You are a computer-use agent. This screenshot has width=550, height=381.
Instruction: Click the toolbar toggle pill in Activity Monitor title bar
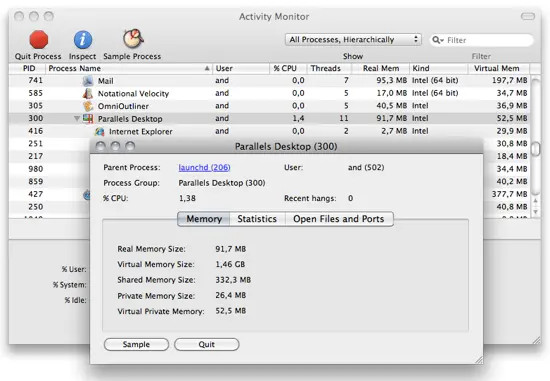point(528,16)
